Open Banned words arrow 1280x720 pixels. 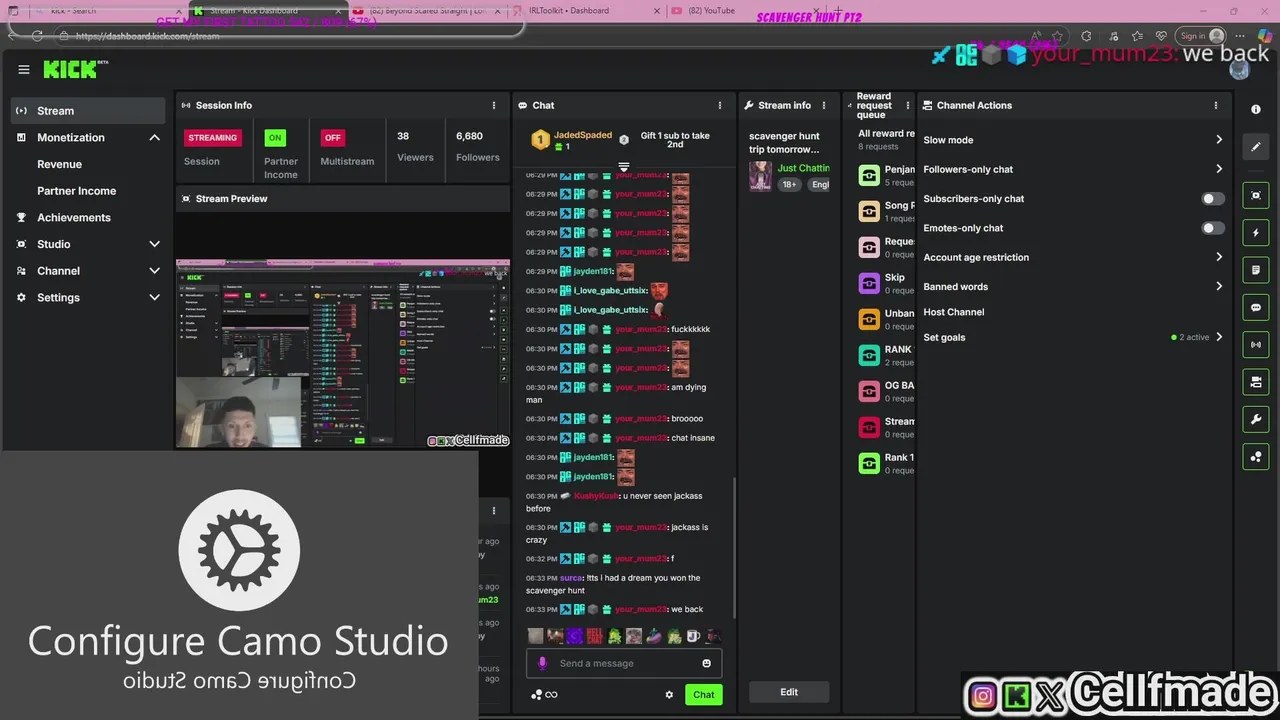[1218, 286]
